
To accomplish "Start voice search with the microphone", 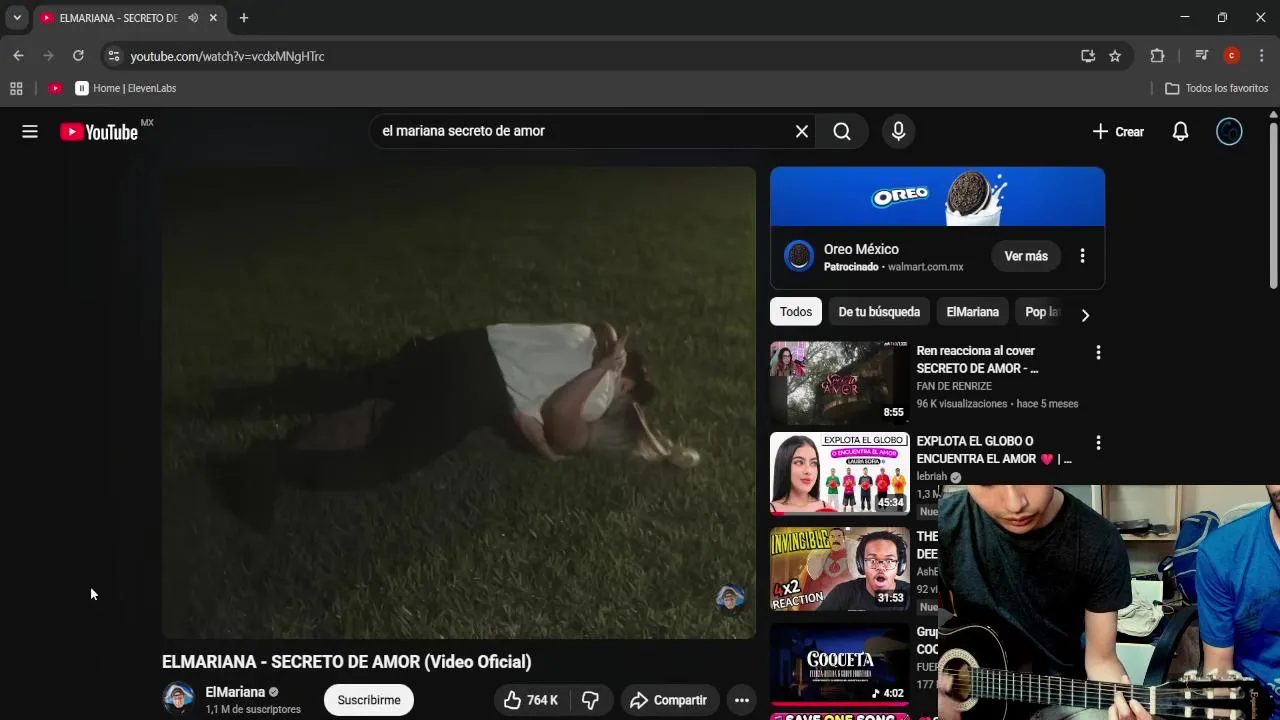I will coord(898,132).
